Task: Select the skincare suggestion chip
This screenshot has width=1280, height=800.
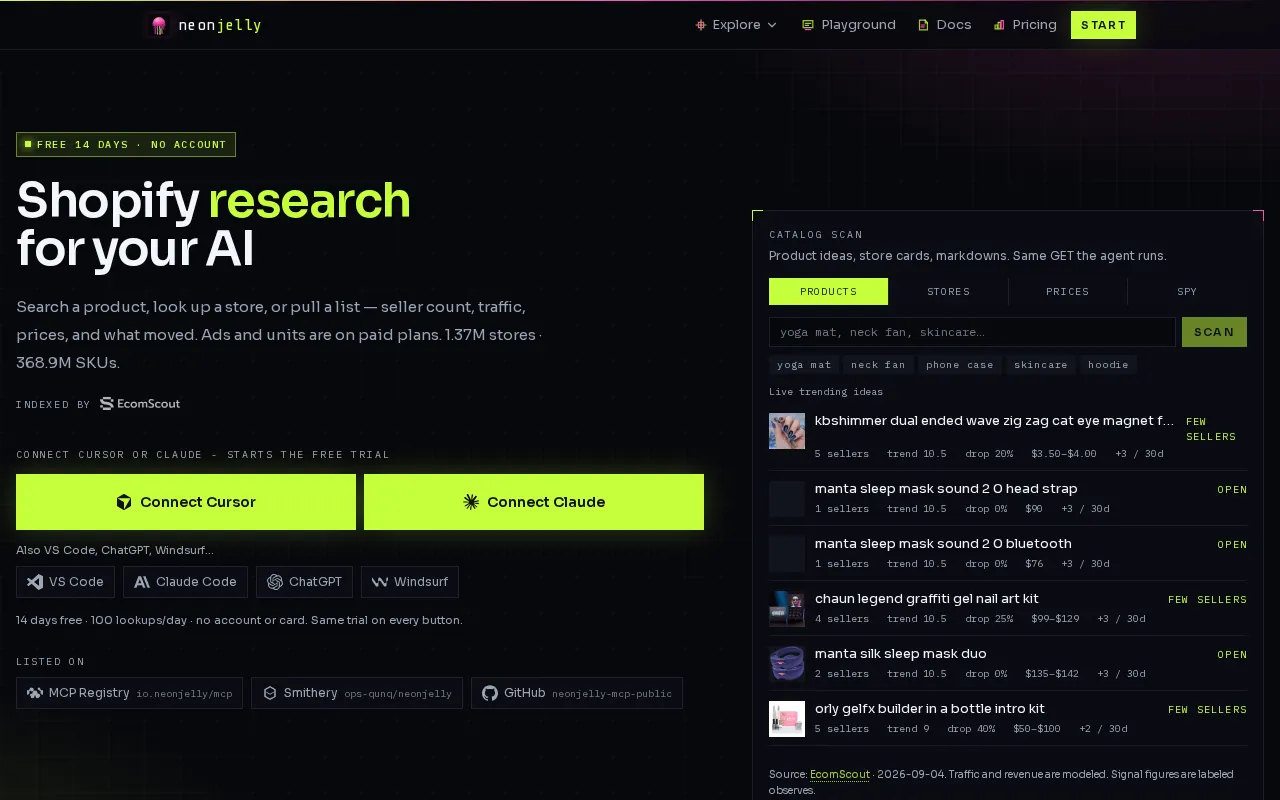Action: coord(1041,365)
